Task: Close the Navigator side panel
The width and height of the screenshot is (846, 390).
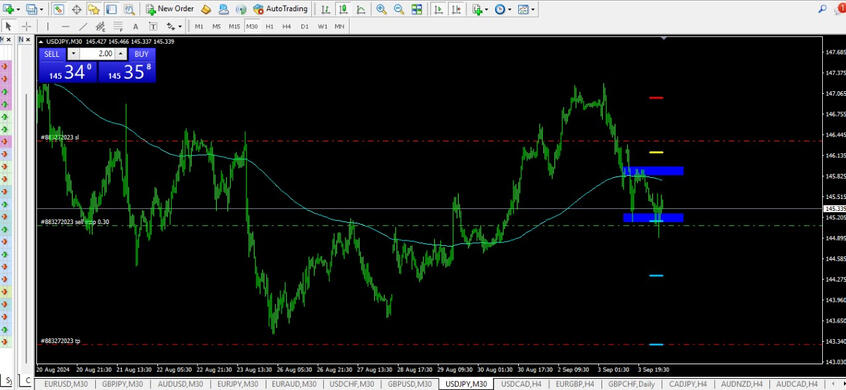Action: click(29, 39)
